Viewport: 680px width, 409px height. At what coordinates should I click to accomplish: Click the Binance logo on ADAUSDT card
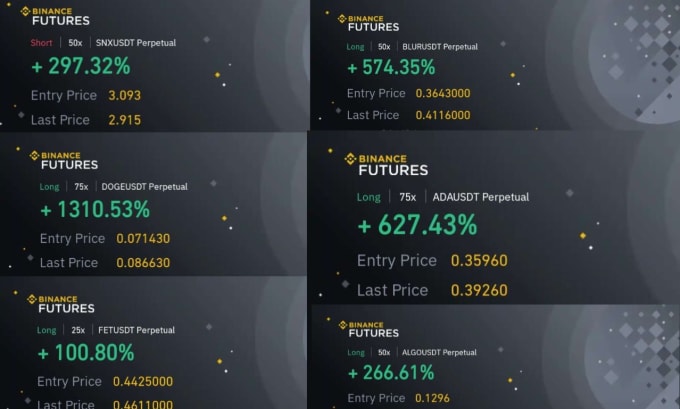pos(386,164)
